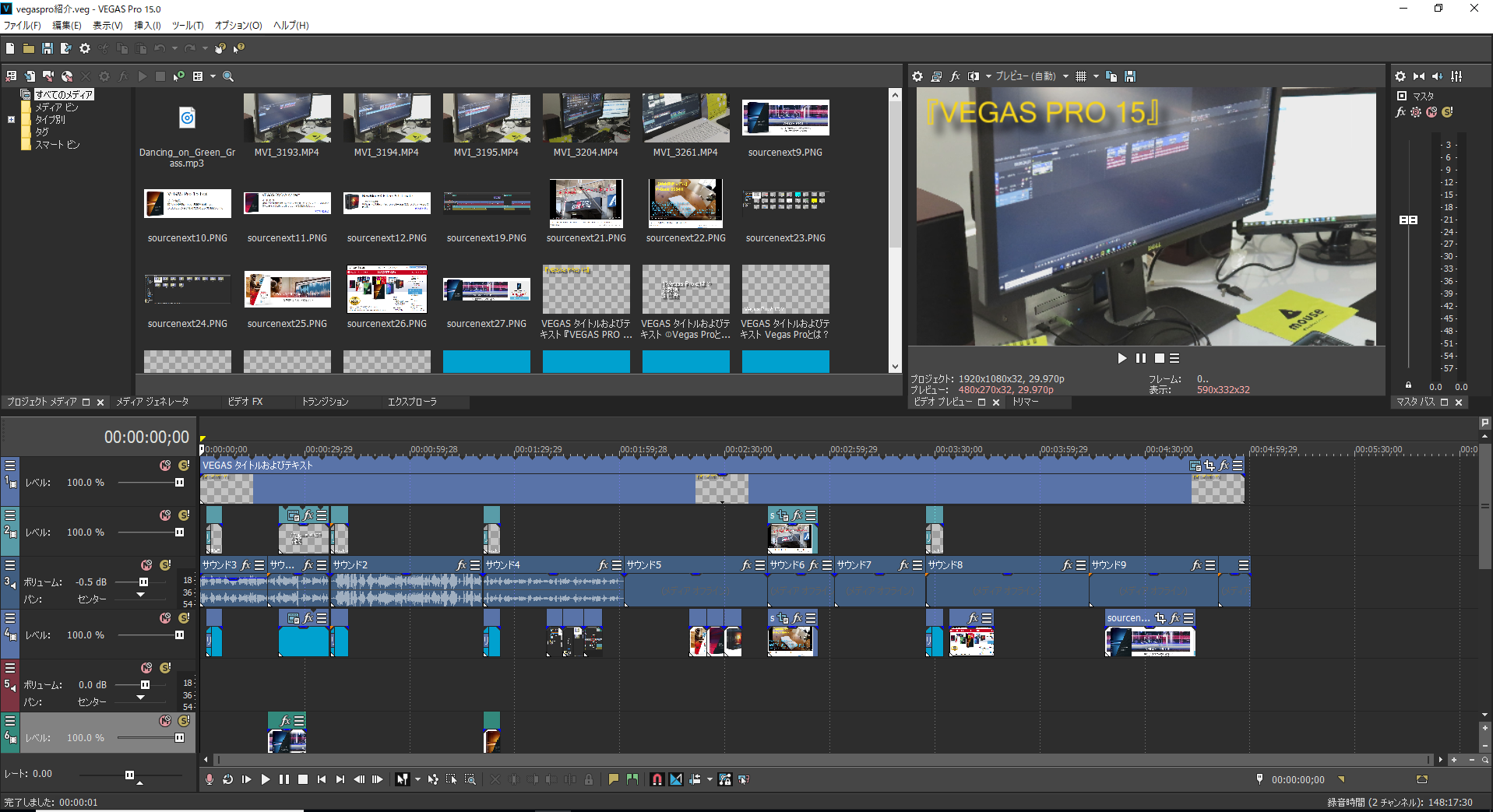Open the Project Media views dropdown arrow
The width and height of the screenshot is (1493, 812).
[213, 76]
